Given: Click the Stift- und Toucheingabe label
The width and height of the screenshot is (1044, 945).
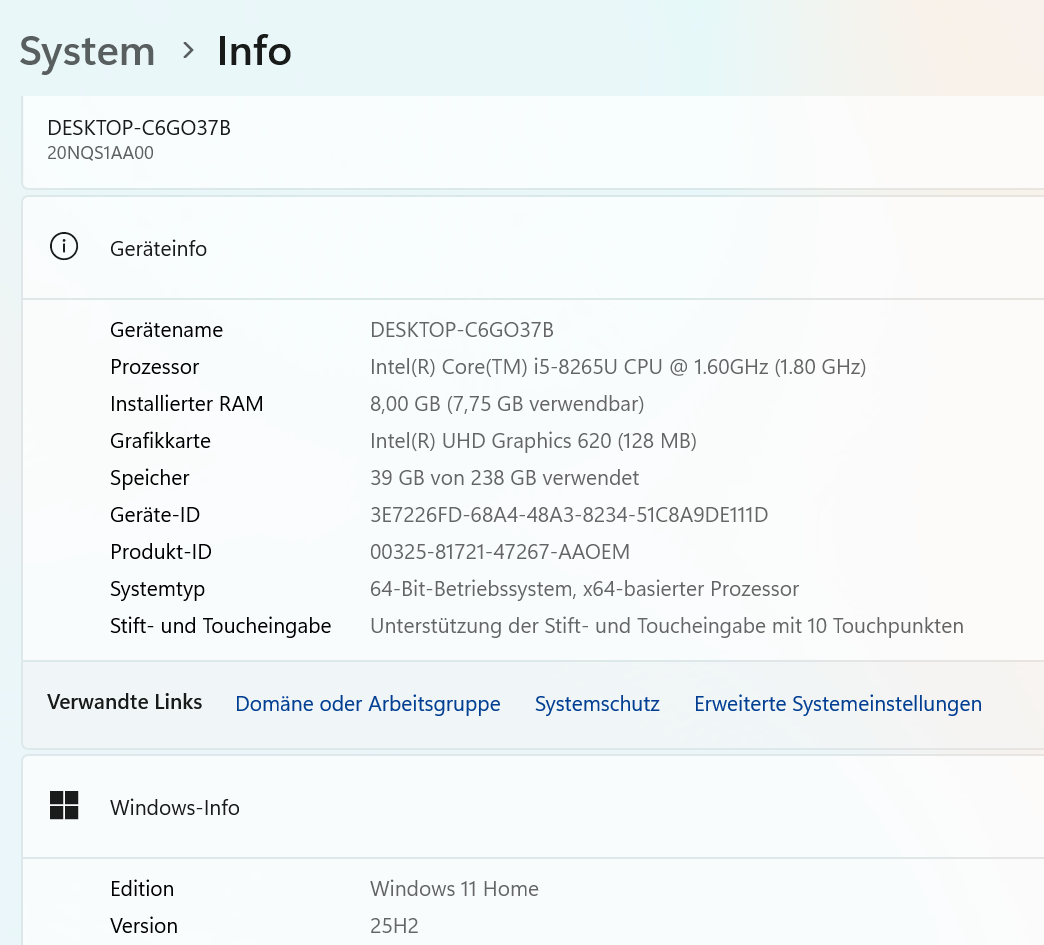Looking at the screenshot, I should tap(220, 626).
